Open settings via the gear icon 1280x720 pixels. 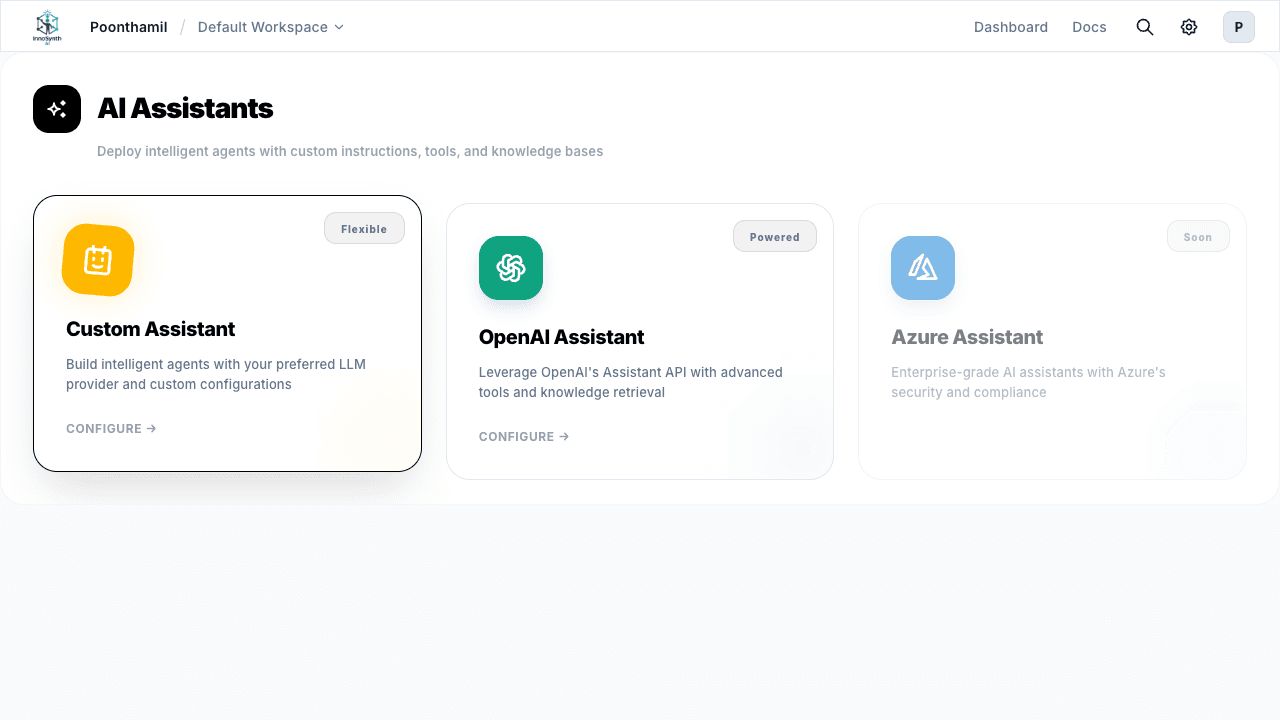tap(1189, 27)
